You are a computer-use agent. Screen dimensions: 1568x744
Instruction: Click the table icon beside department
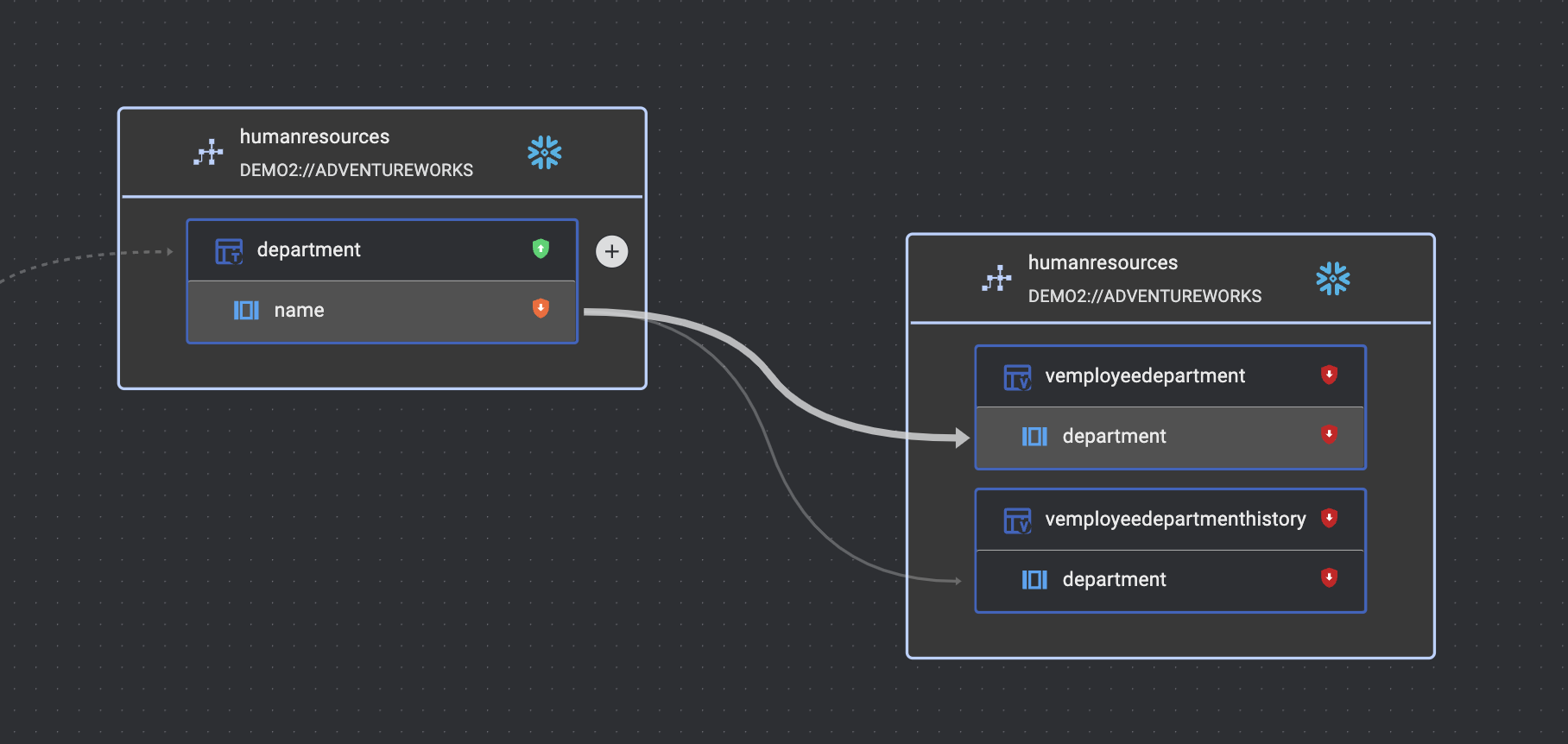click(x=229, y=251)
